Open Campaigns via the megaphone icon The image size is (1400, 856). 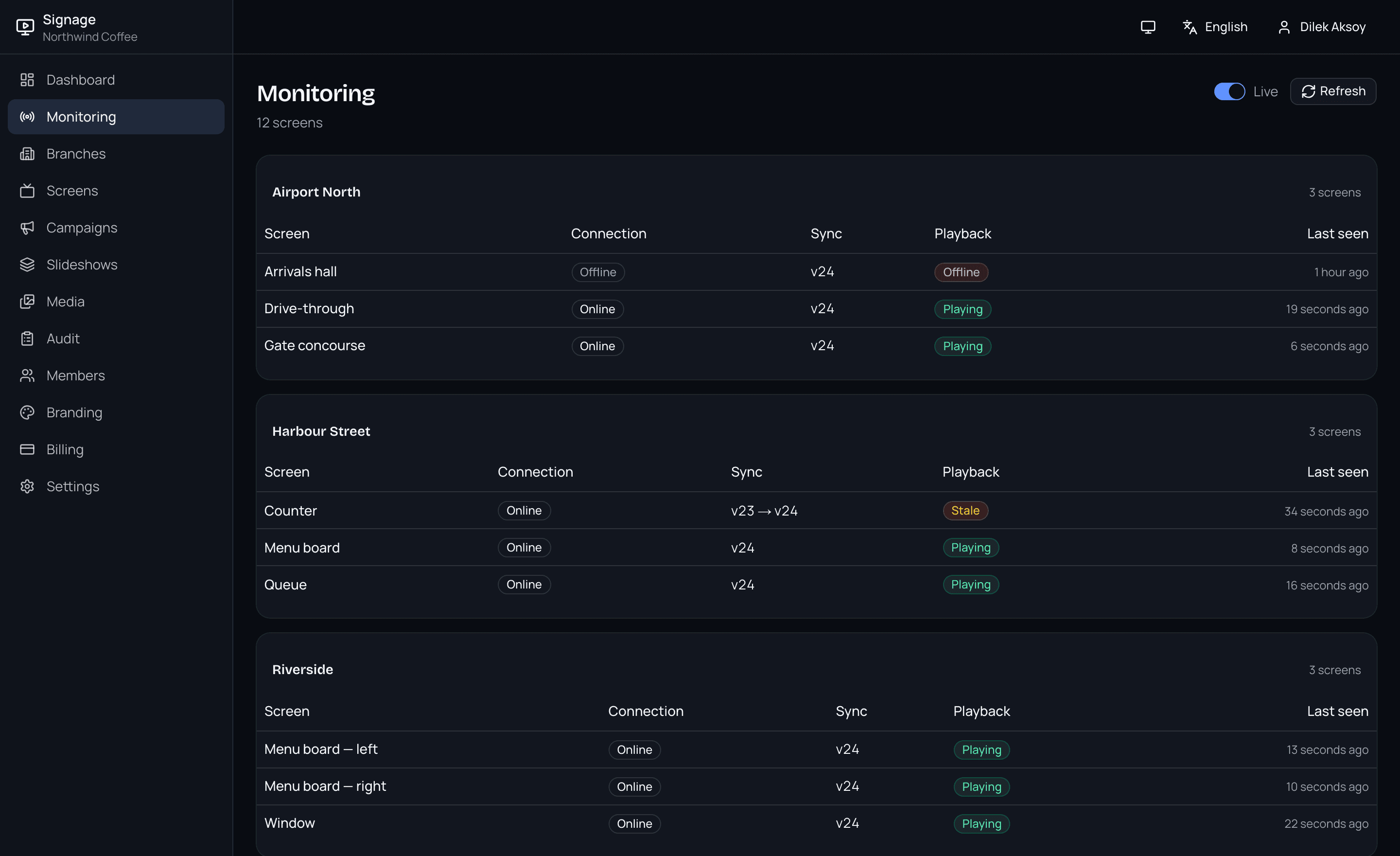click(x=27, y=227)
